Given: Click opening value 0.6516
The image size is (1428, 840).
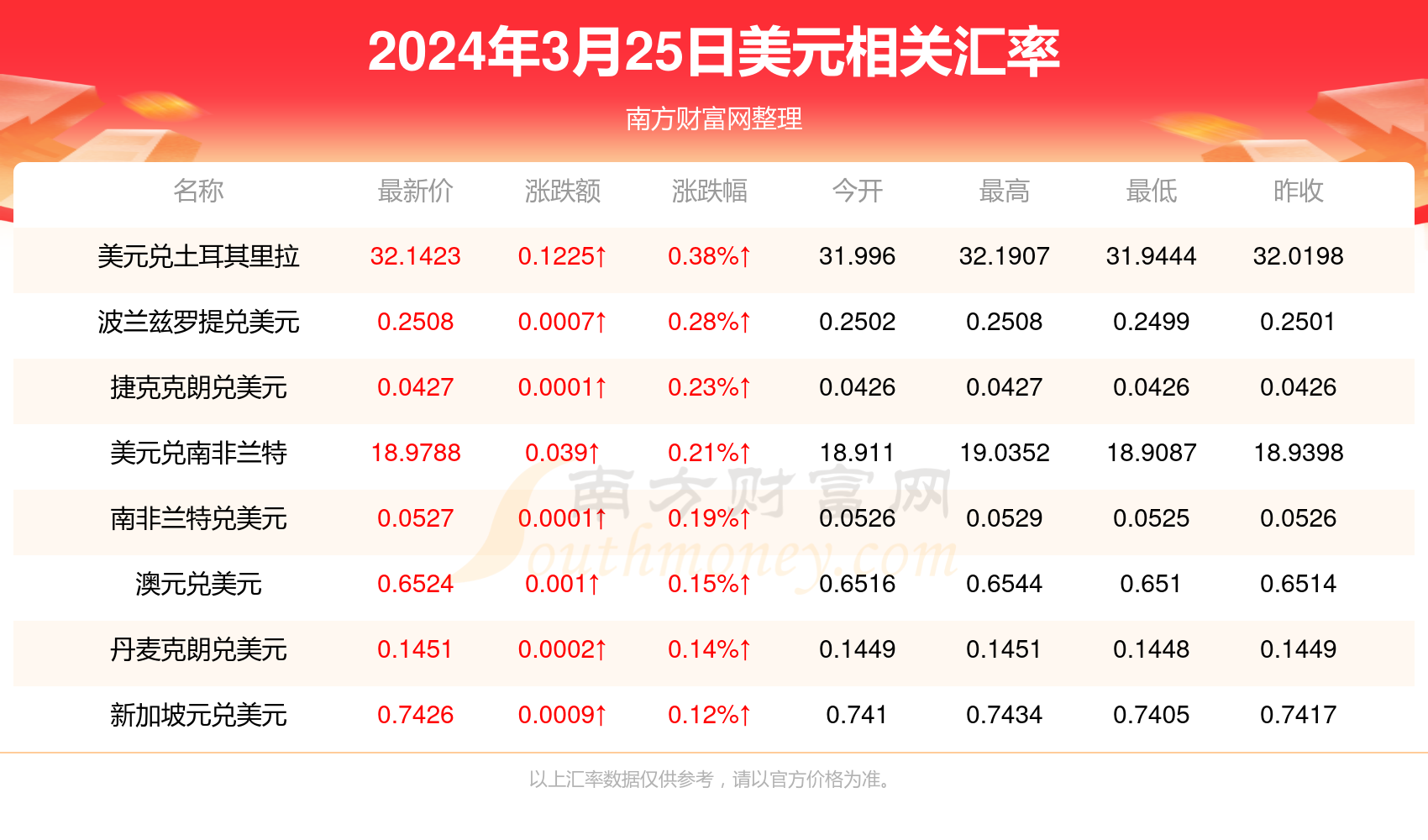Looking at the screenshot, I should pyautogui.click(x=857, y=584).
